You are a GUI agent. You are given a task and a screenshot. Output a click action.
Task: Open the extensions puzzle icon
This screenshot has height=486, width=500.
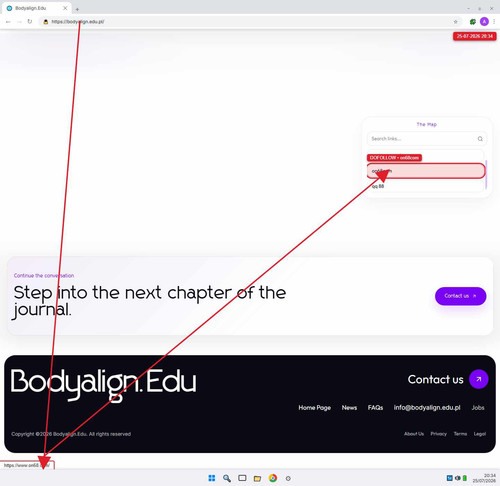[x=473, y=22]
